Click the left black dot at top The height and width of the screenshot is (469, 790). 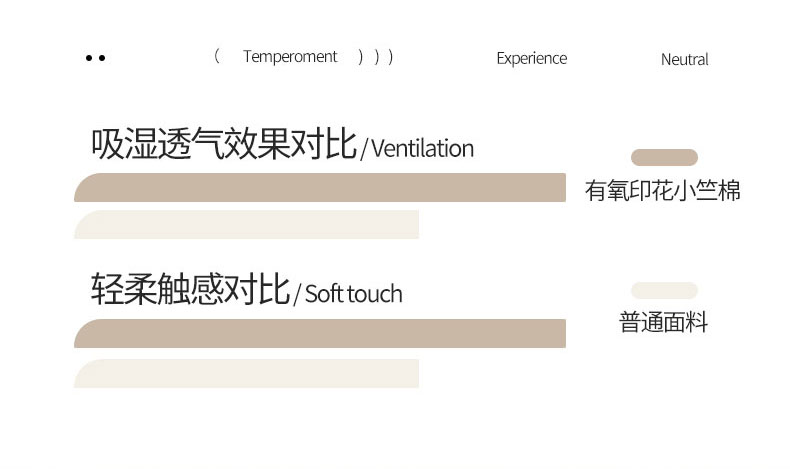pyautogui.click(x=89, y=58)
